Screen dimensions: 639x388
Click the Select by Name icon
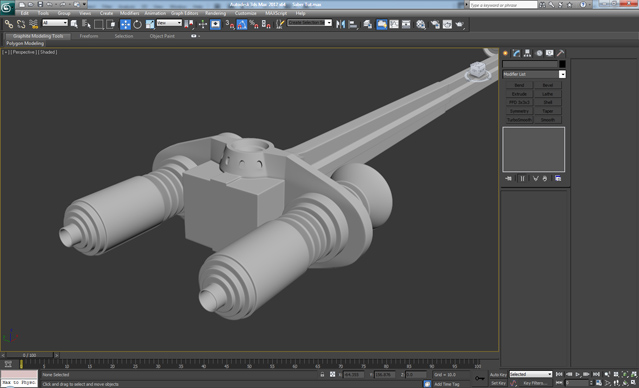(86, 24)
